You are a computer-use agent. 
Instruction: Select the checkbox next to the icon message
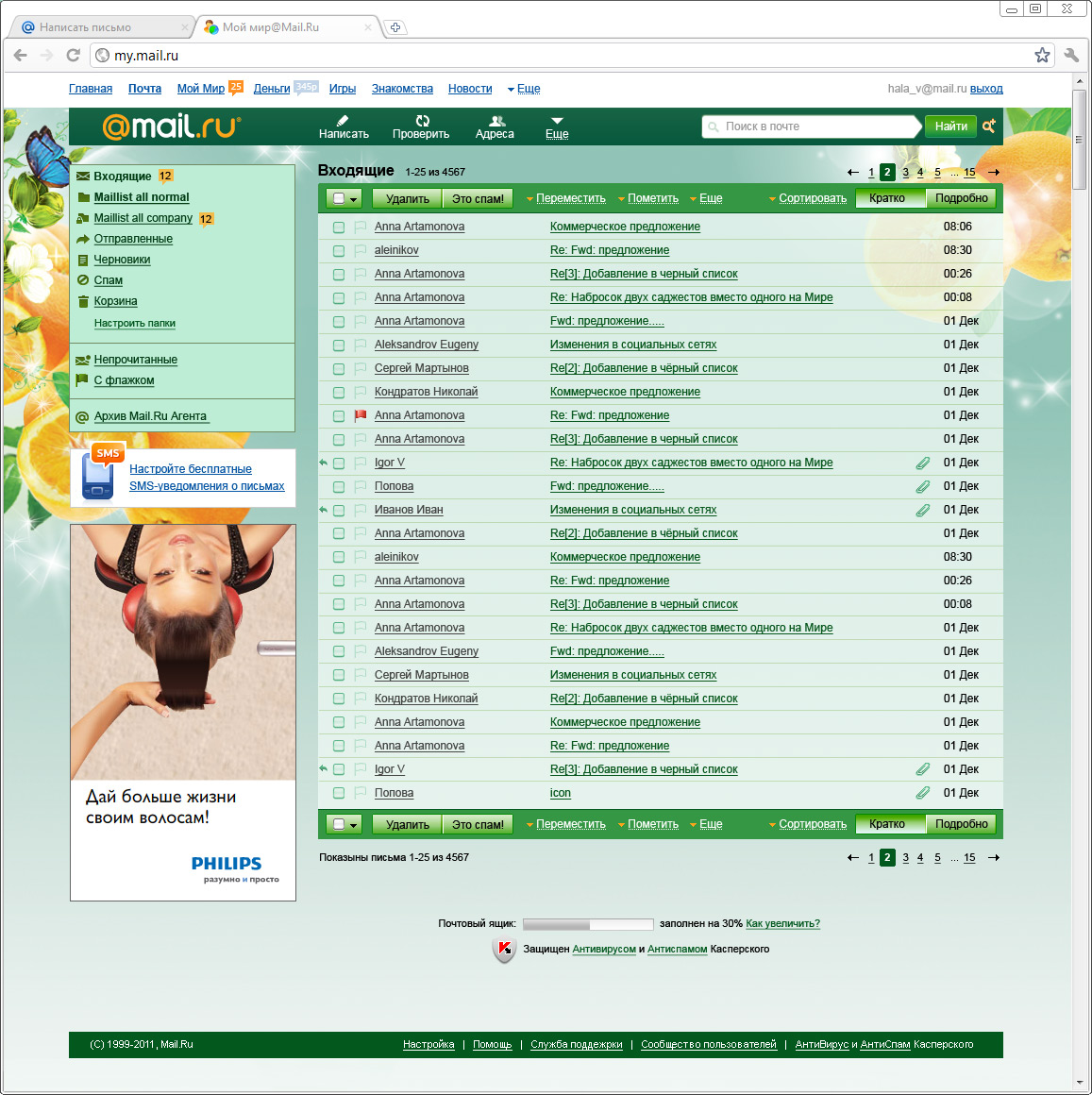click(x=339, y=793)
